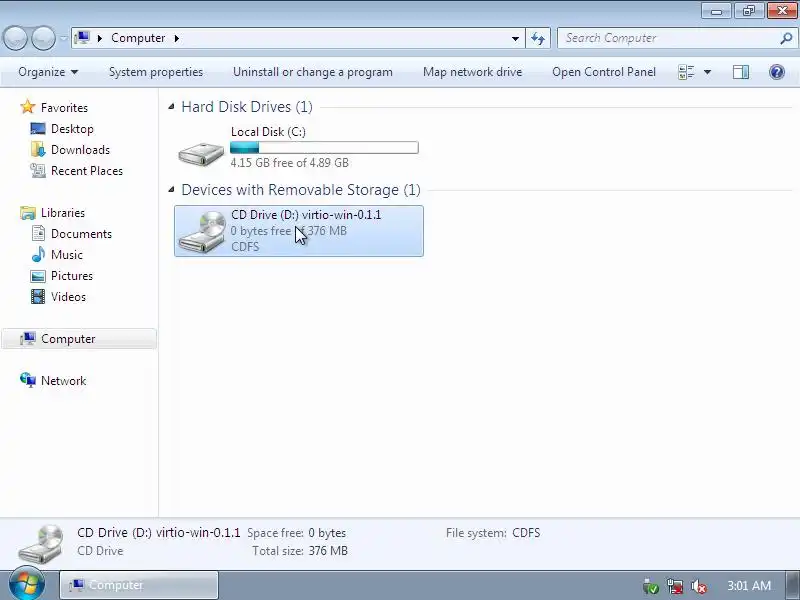Screen dimensions: 800x600
Task: Open the Windows Start button
Action: tap(27, 585)
